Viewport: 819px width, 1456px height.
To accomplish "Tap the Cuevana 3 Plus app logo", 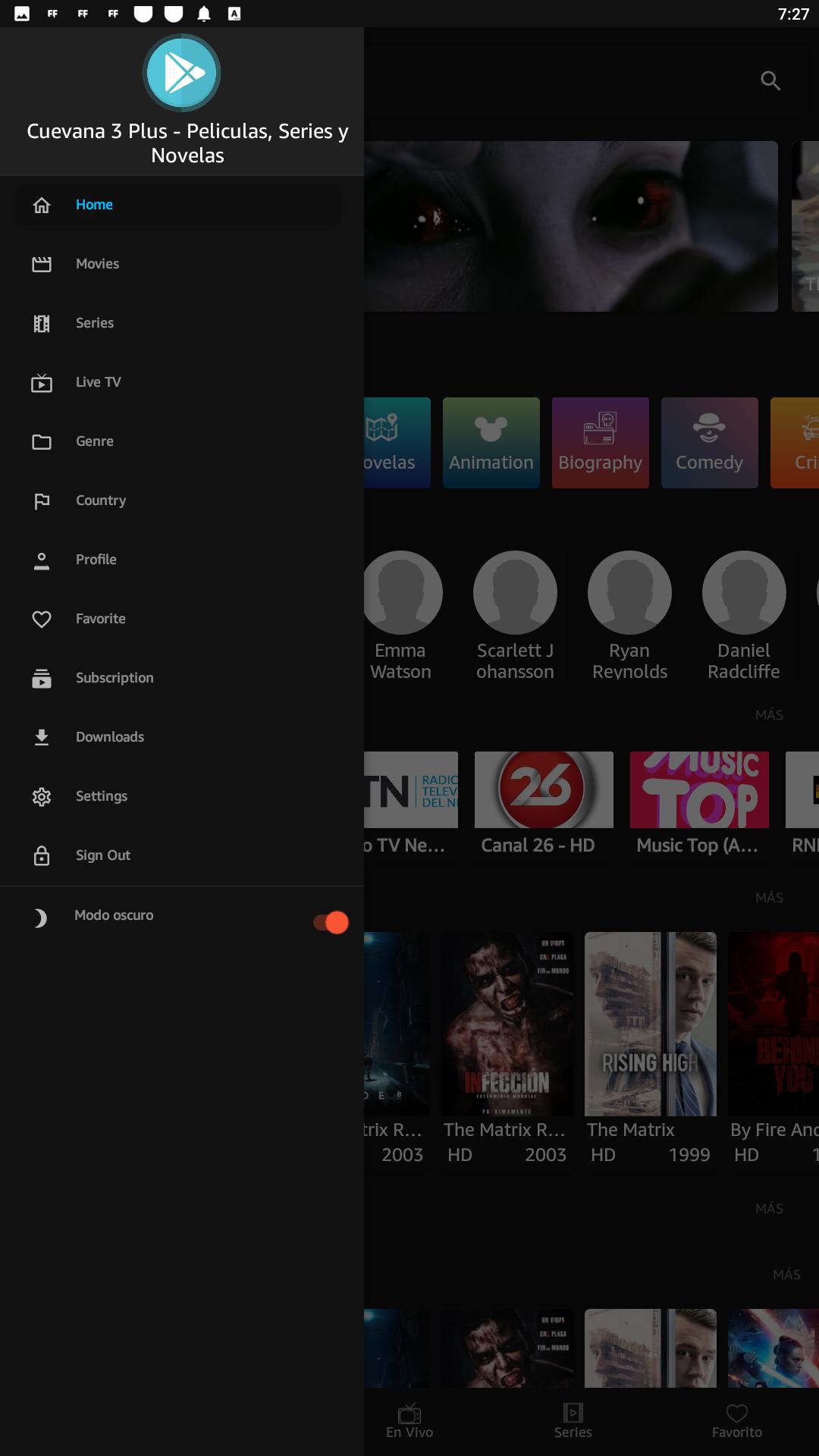I will (182, 73).
